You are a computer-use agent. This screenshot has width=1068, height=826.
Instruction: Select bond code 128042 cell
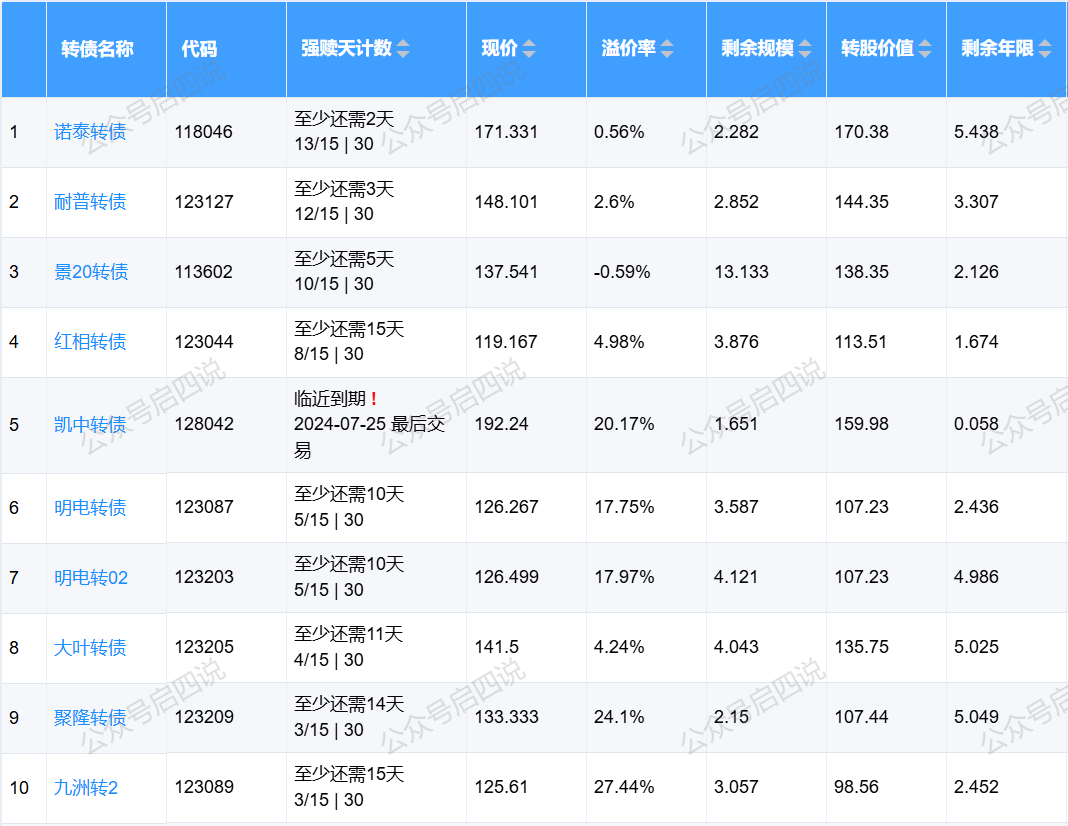tap(204, 425)
